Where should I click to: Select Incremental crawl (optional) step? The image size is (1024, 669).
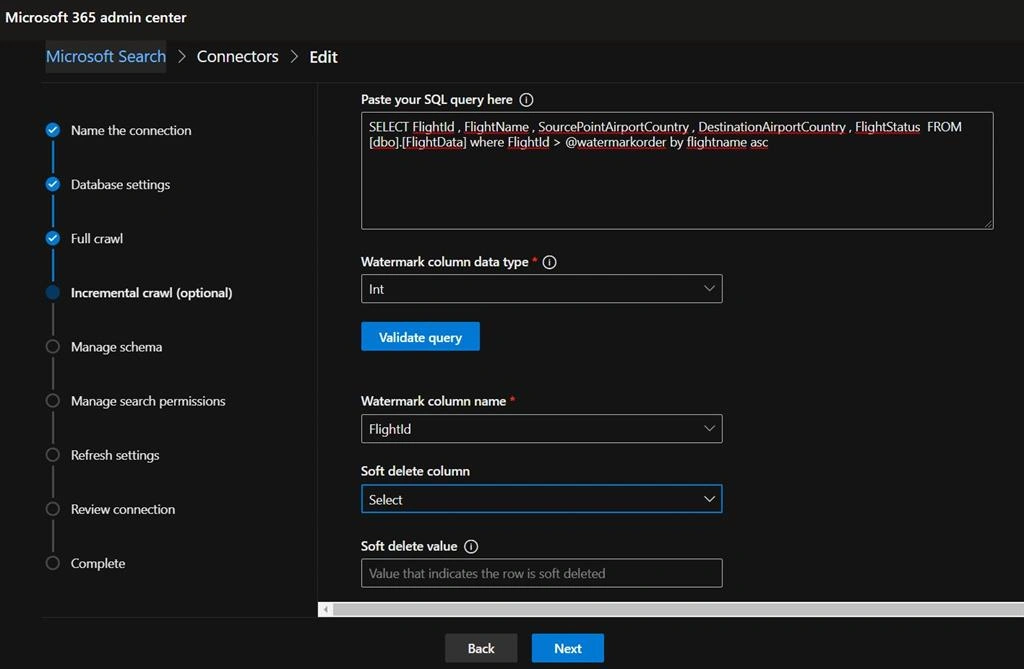(x=152, y=293)
